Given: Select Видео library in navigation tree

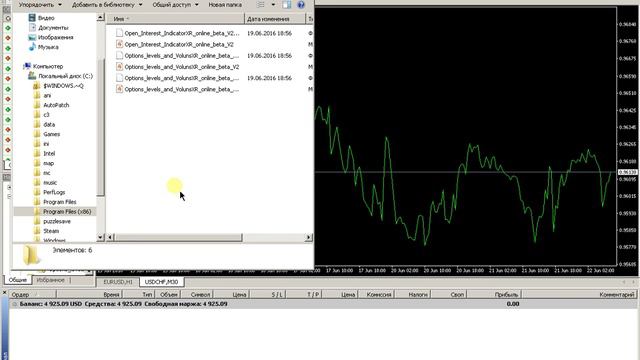Looking at the screenshot, I should tap(46, 18).
